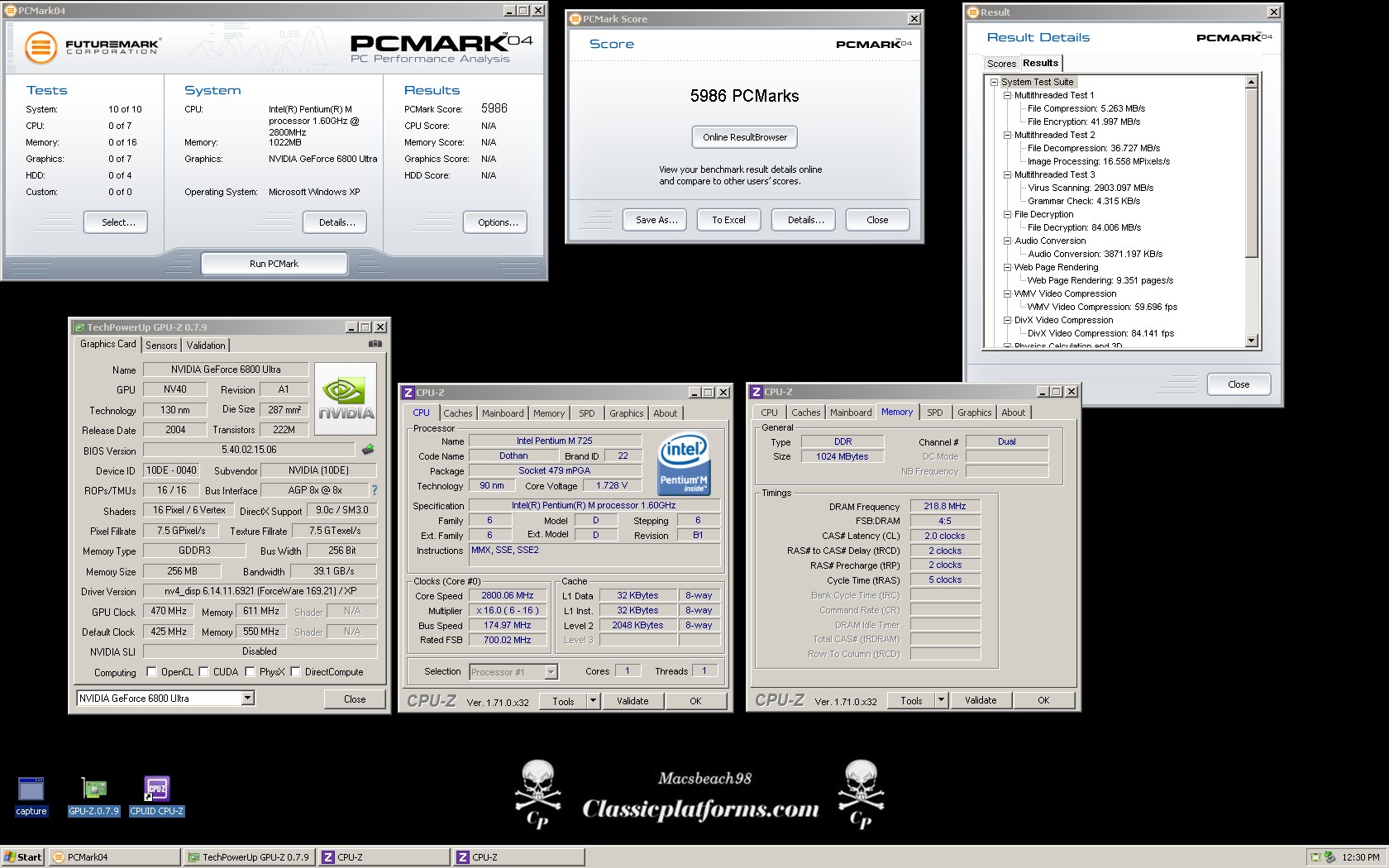Open the About tab in CPU-Z Memory window

pyautogui.click(x=1013, y=413)
